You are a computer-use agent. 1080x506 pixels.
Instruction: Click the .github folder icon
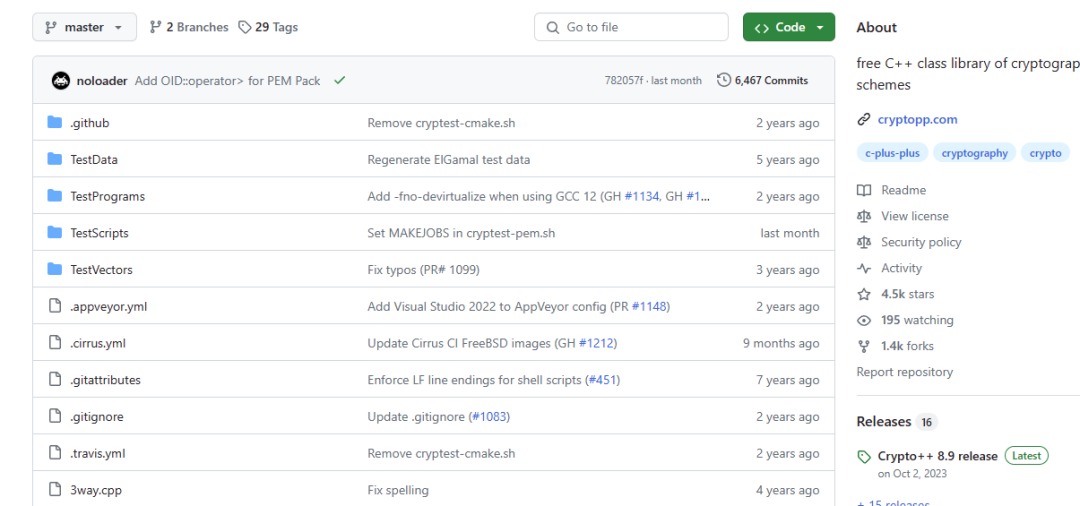(x=55, y=123)
